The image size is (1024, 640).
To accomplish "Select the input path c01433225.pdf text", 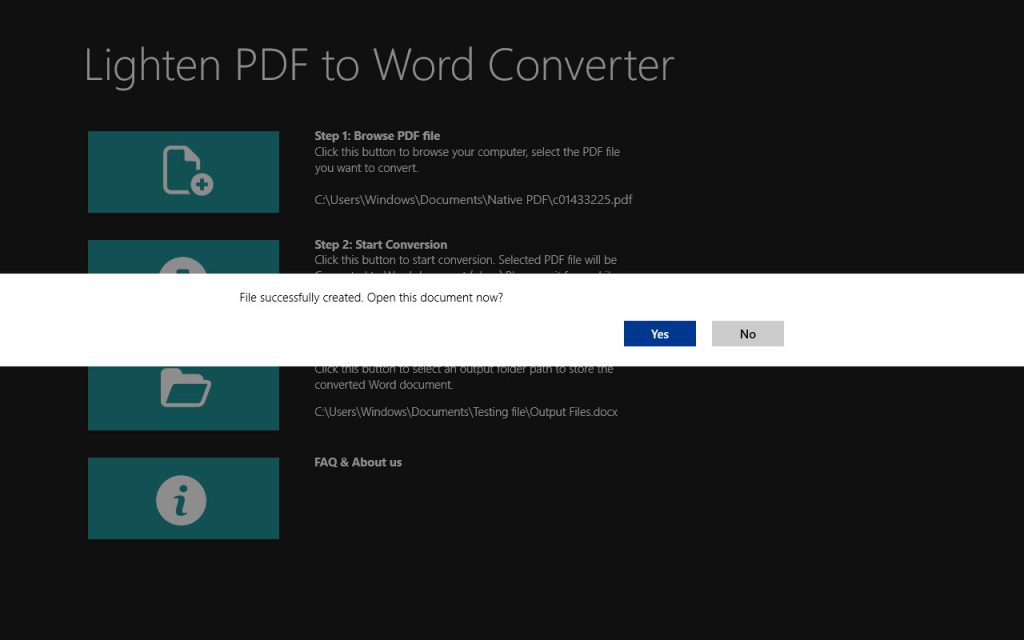I will pyautogui.click(x=473, y=200).
